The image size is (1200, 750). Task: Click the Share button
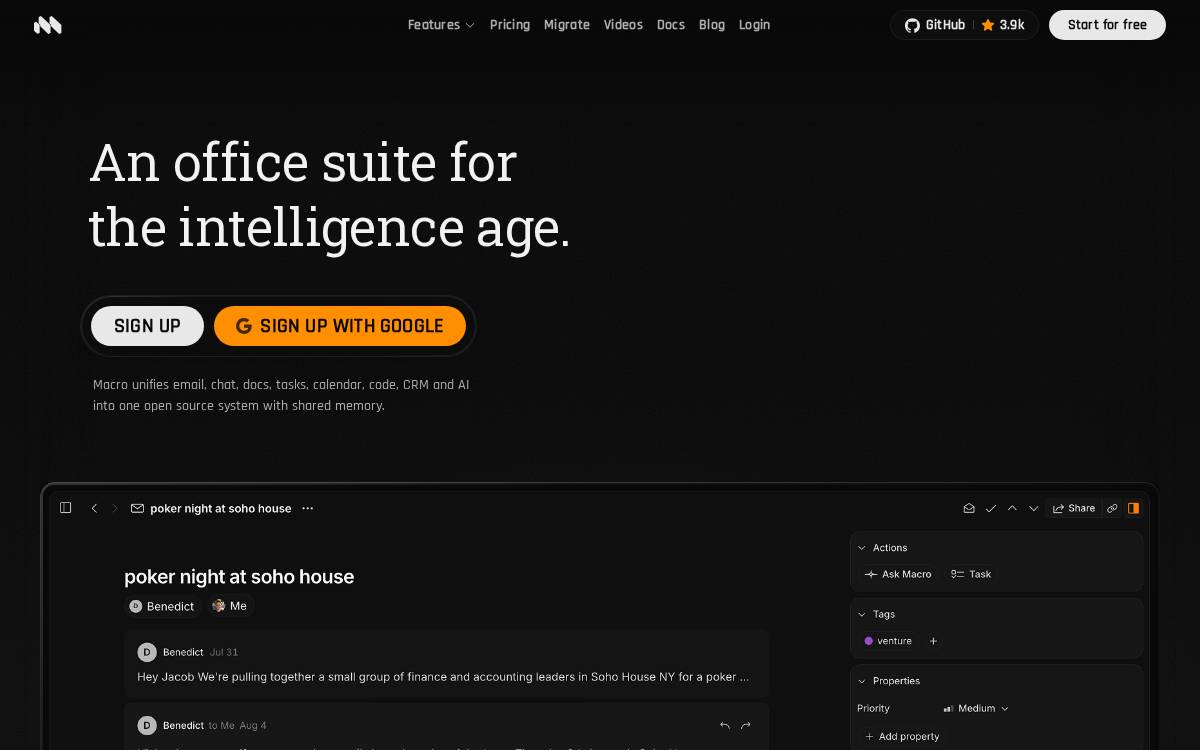click(x=1074, y=508)
